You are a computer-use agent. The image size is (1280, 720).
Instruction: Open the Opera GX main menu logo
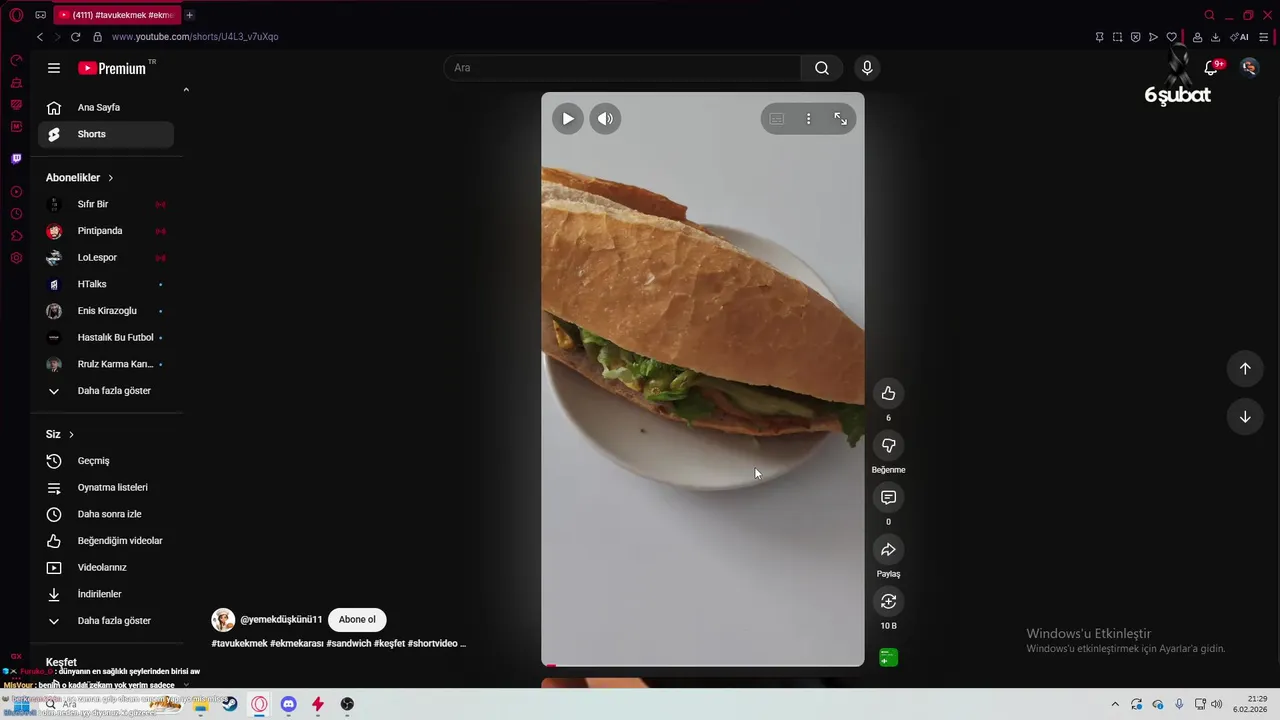click(16, 15)
